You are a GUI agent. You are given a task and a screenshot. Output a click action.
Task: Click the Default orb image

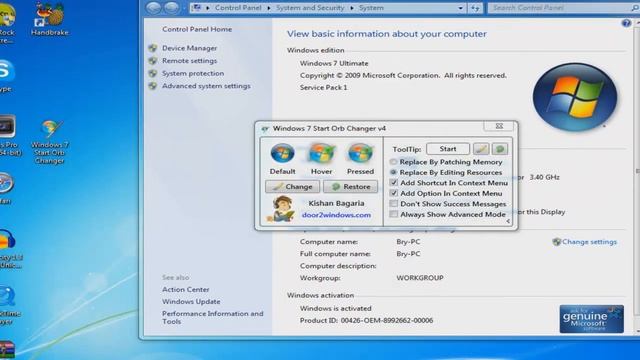pos(282,153)
